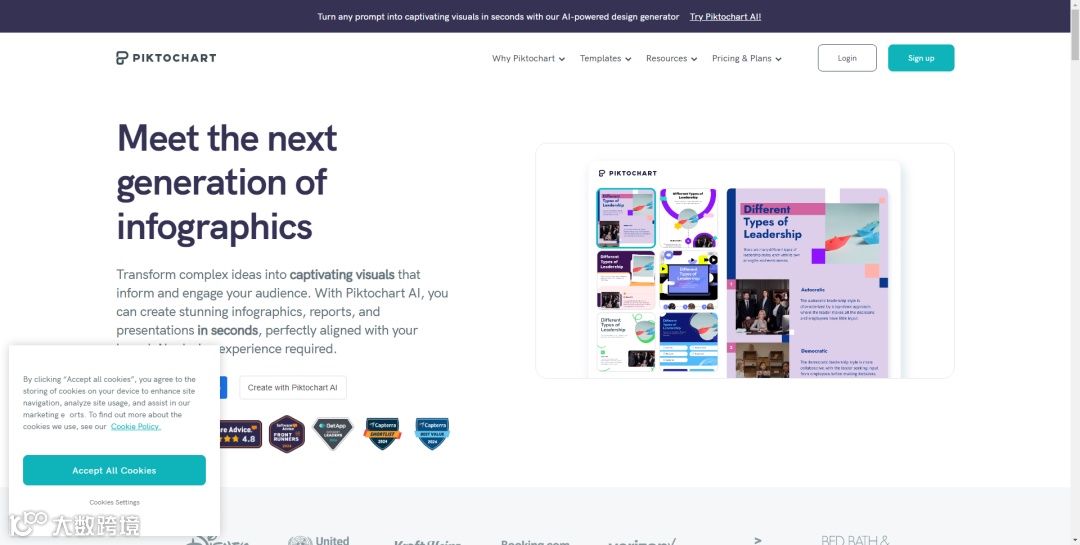1080x545 pixels.
Task: Select the teal-outlined lavender leadership thumbnail
Action: click(x=626, y=218)
